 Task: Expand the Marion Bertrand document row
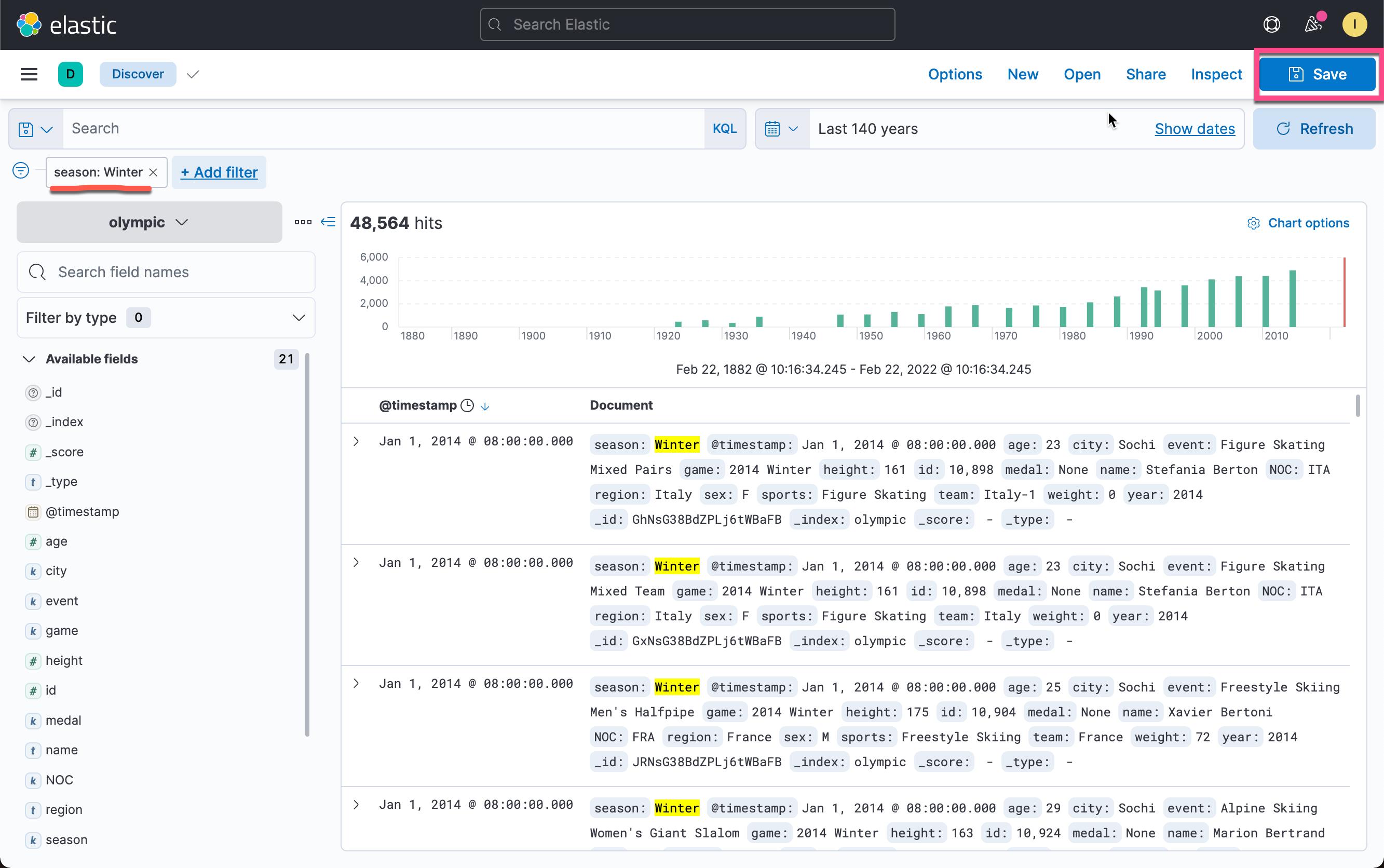point(356,805)
